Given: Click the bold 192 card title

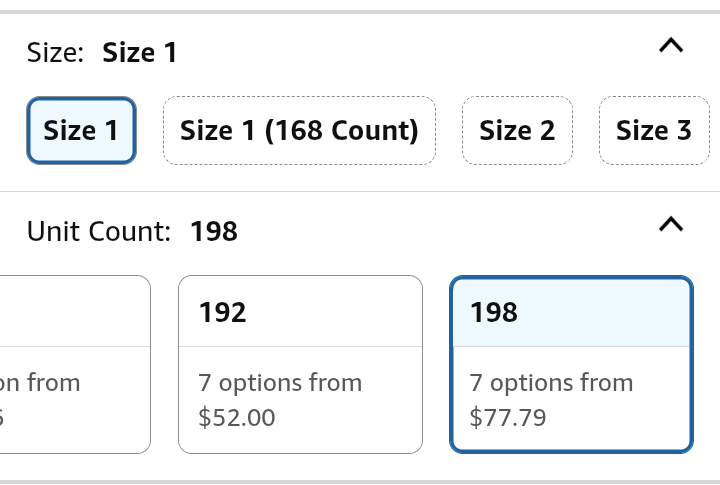Looking at the screenshot, I should pyautogui.click(x=222, y=313).
